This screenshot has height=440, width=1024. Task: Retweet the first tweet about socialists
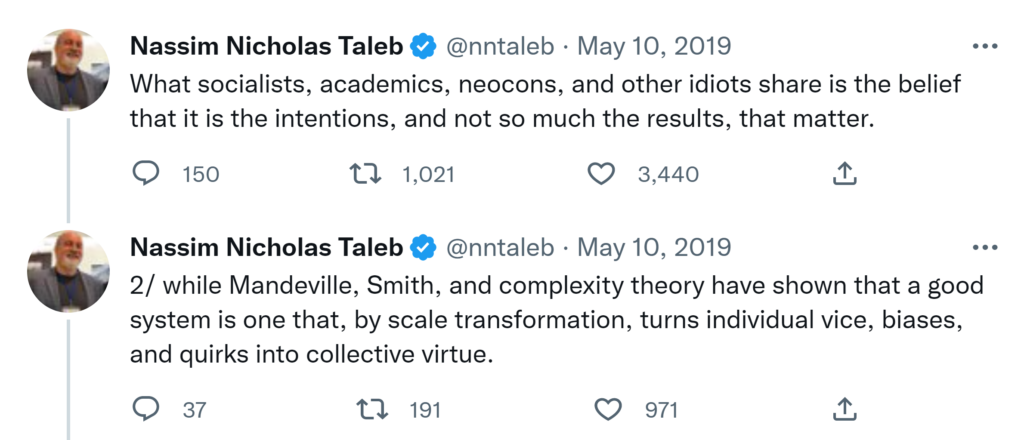pos(367,174)
